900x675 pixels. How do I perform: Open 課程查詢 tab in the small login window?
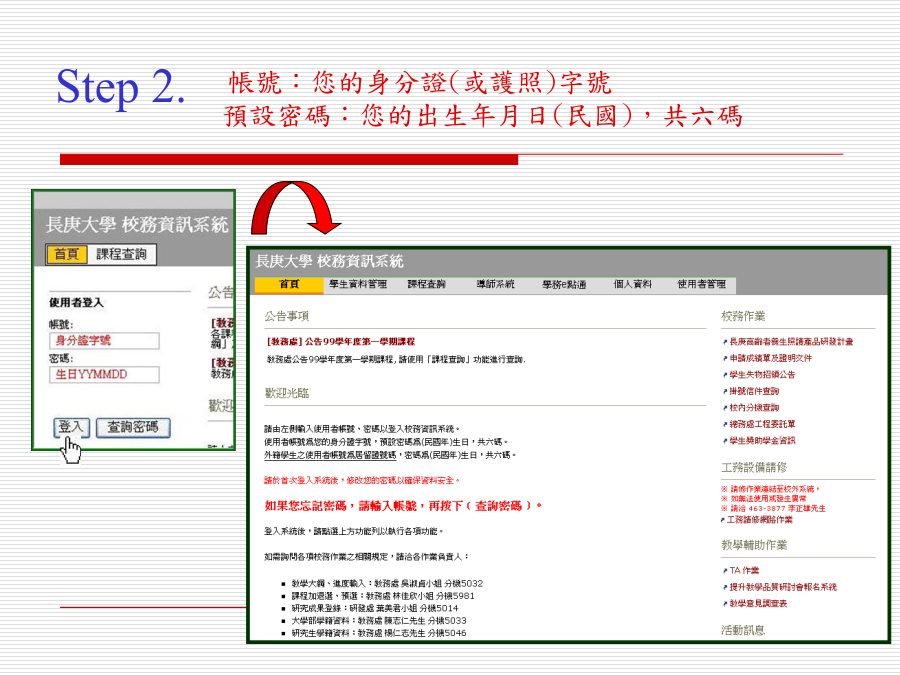coord(121,254)
